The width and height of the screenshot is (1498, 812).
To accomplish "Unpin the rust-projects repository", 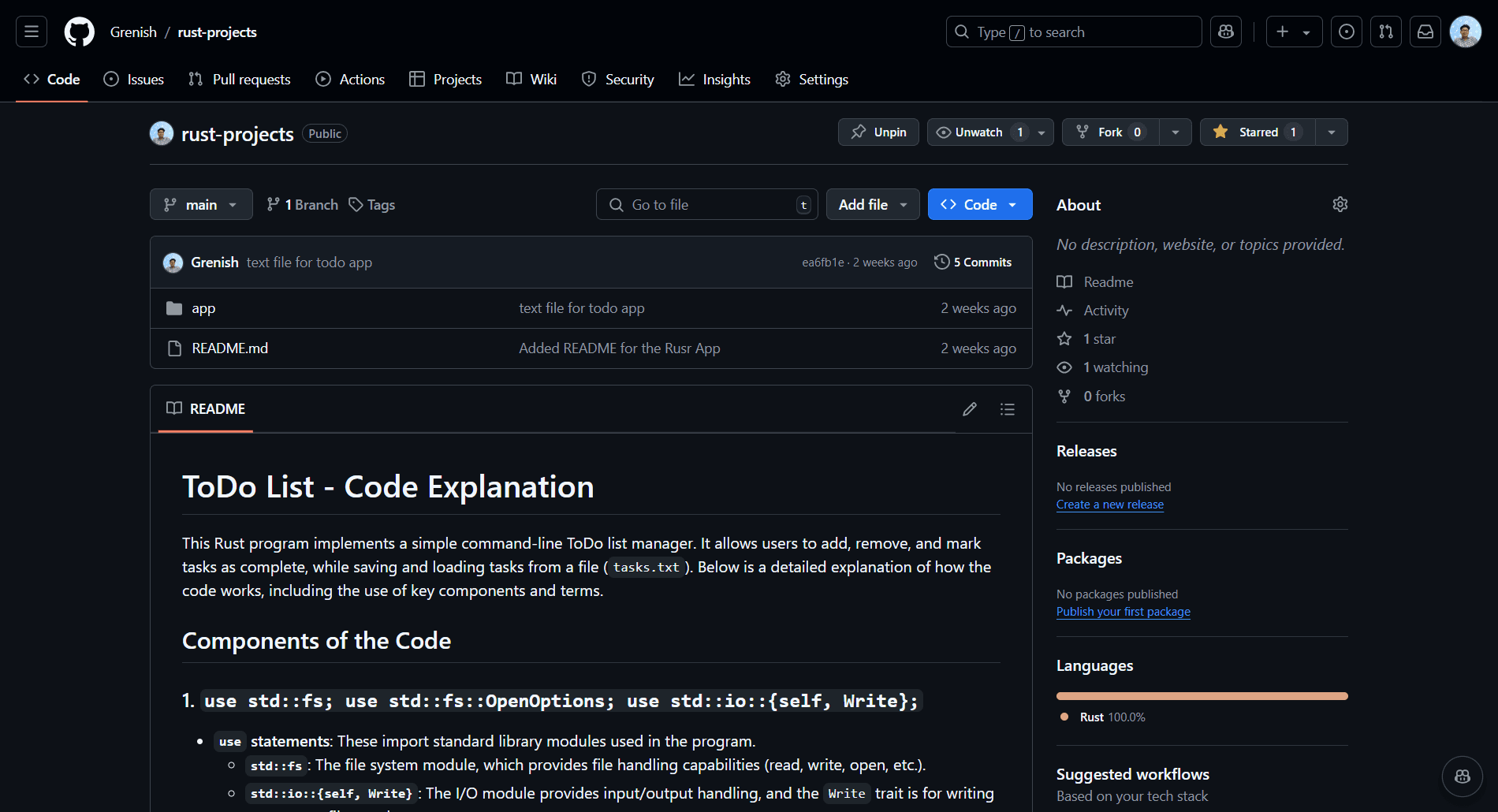I will (878, 132).
